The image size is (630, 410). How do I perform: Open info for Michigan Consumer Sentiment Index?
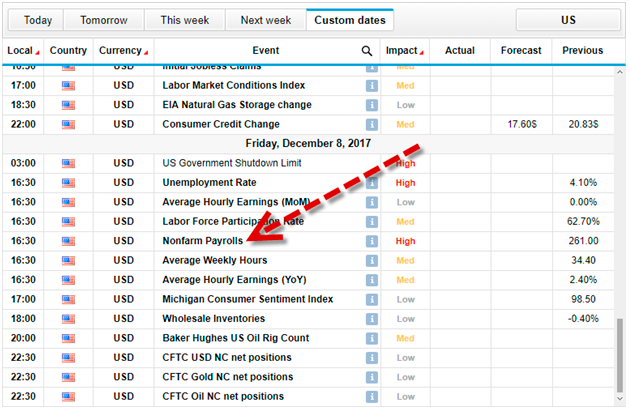click(372, 299)
